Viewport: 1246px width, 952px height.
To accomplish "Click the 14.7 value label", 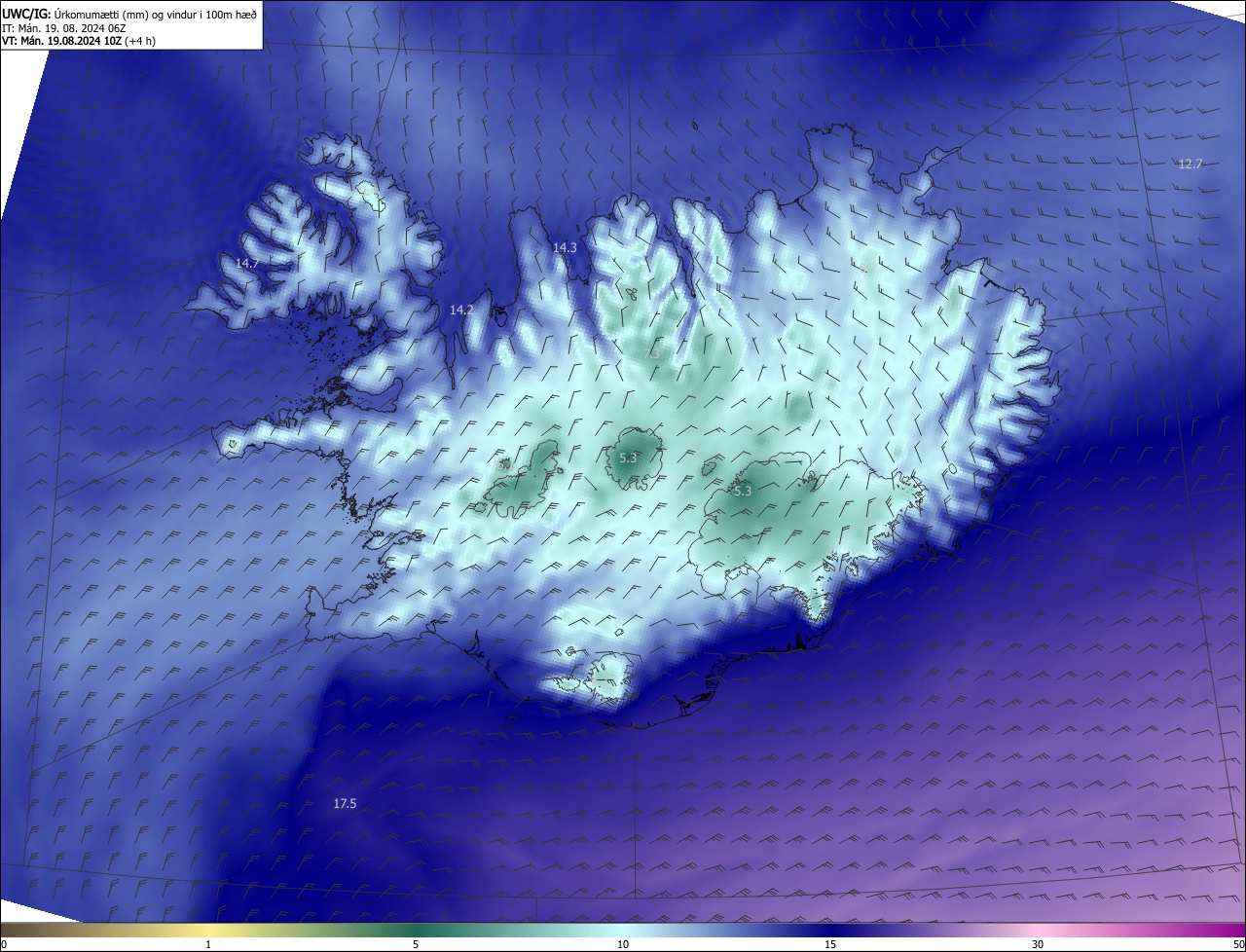I will 247,264.
